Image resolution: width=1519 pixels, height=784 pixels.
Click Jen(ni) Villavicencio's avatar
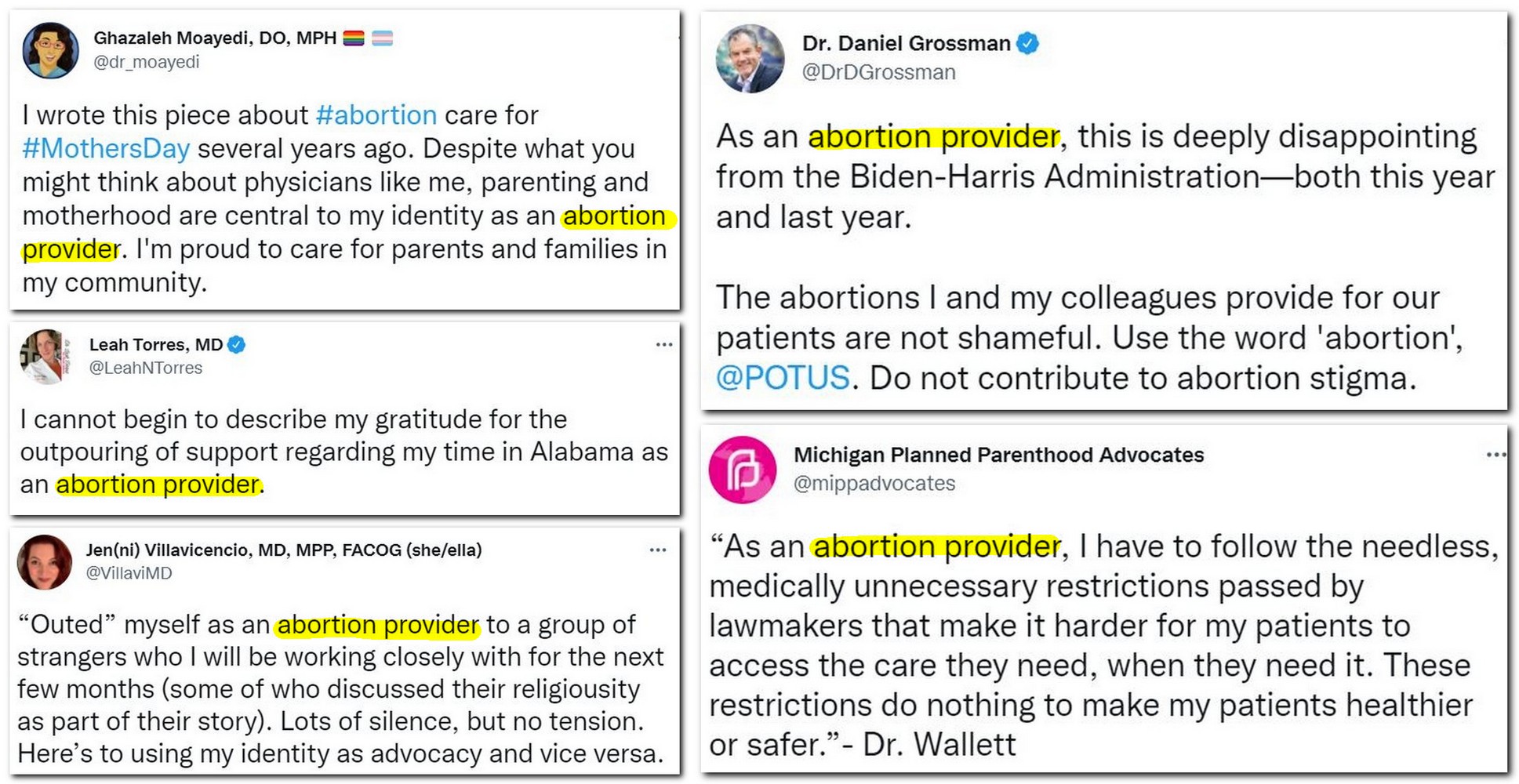[x=45, y=562]
